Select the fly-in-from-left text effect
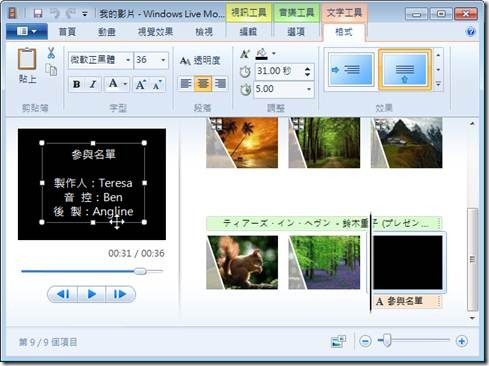 (x=351, y=70)
